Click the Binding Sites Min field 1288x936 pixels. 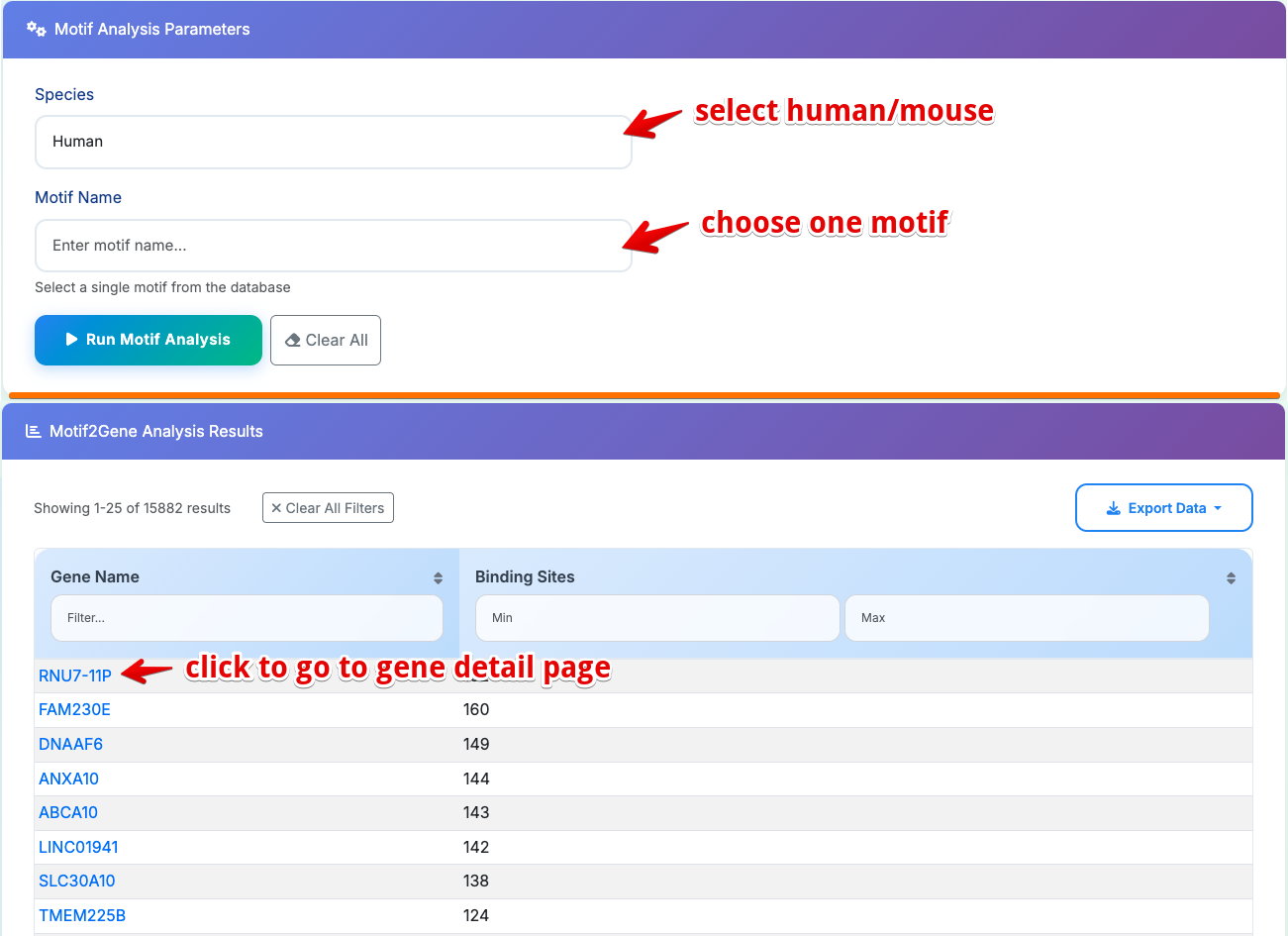coord(656,618)
